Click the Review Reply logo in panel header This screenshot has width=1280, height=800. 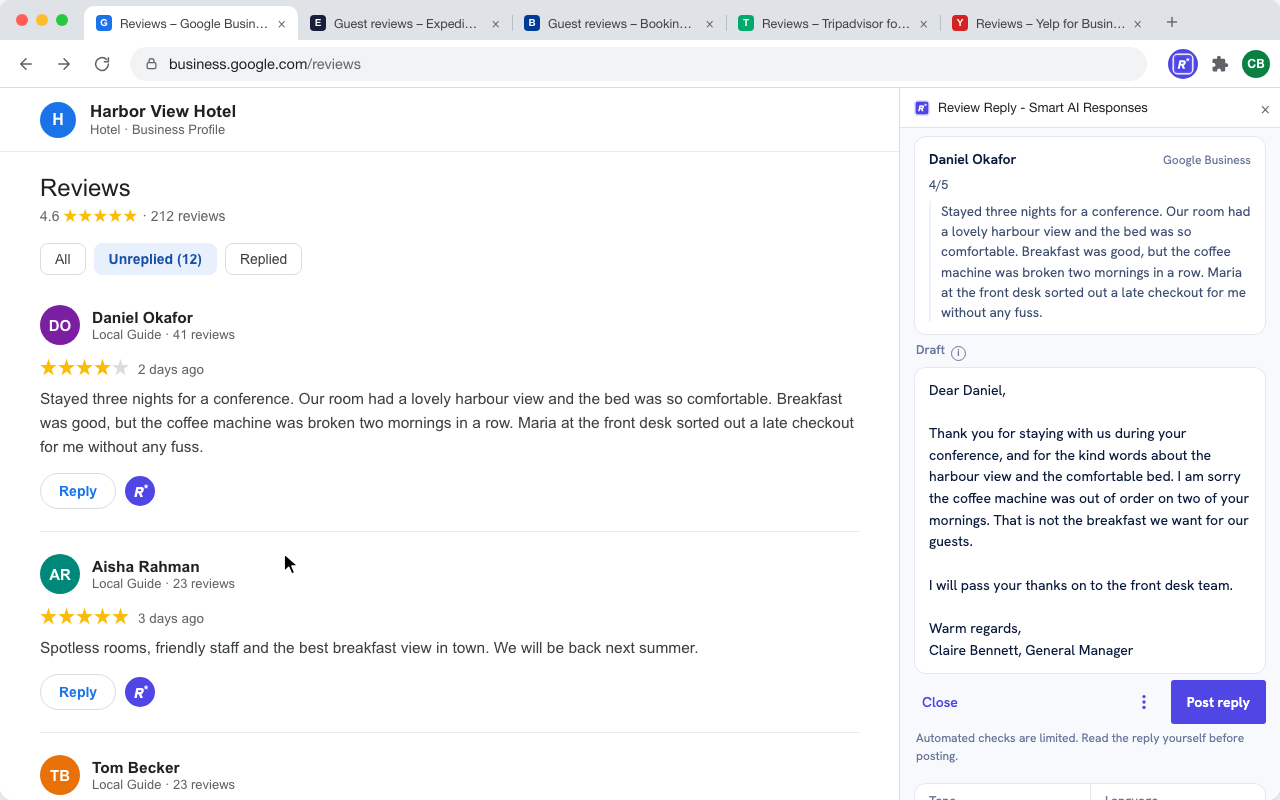922,108
